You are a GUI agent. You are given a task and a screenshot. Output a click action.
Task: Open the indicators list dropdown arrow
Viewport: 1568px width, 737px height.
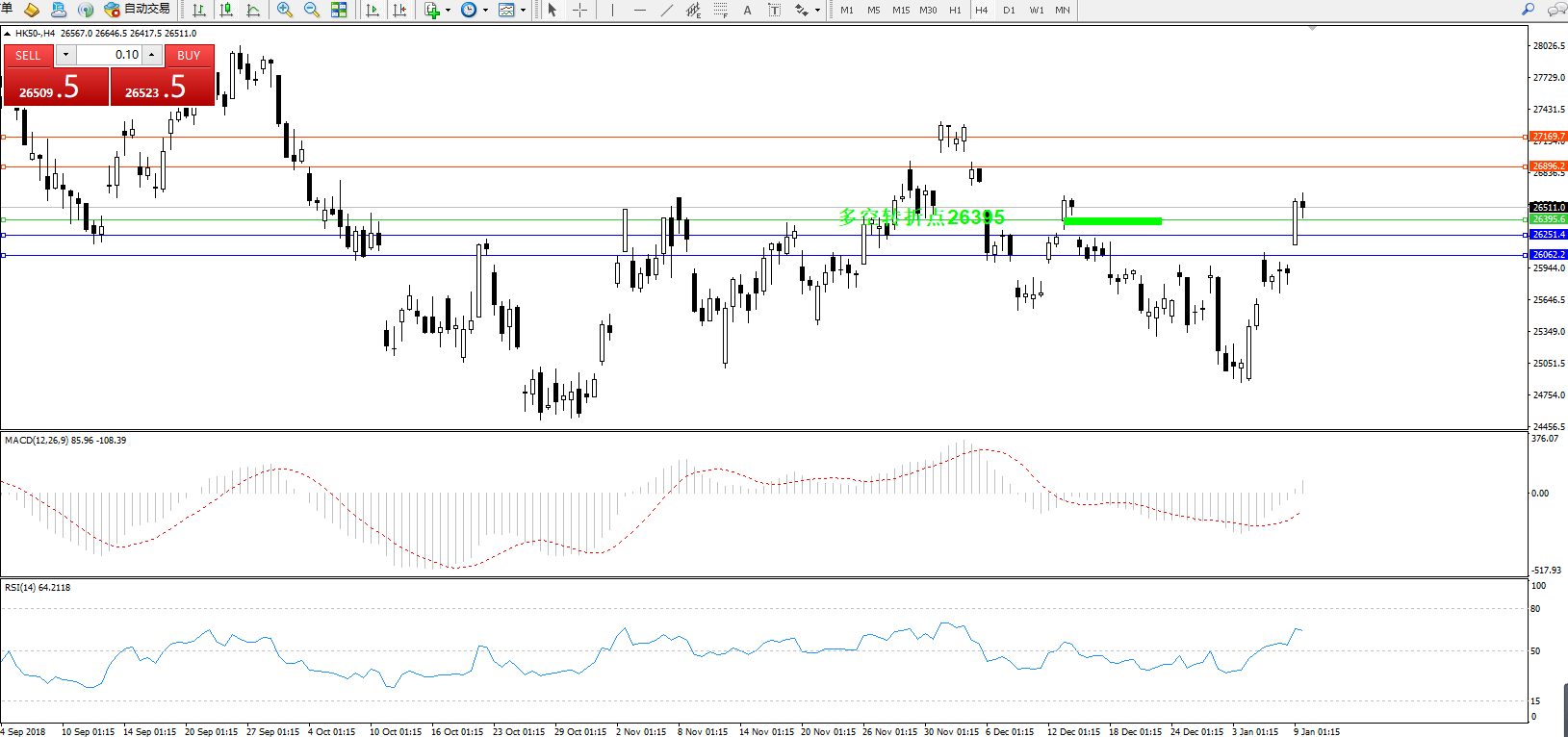[448, 10]
